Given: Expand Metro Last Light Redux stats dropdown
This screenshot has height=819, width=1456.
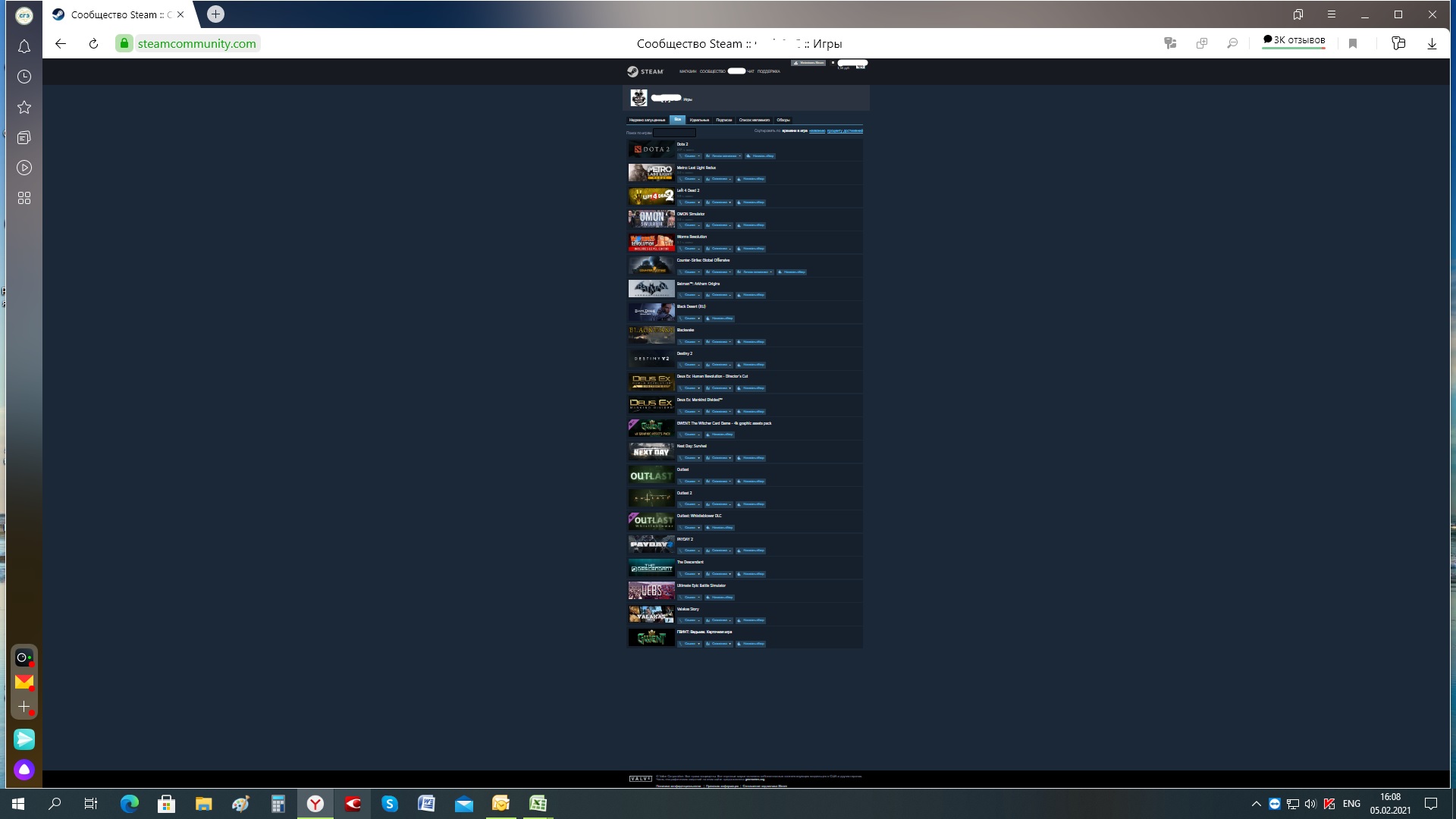Looking at the screenshot, I should tap(719, 179).
